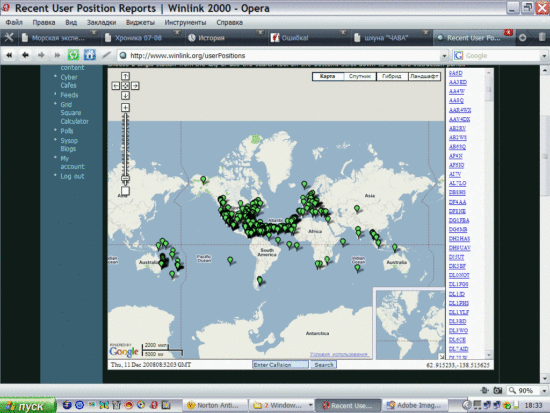Go forward with the Forward arrow
Image resolution: width=550 pixels, height=413 pixels.
click(41, 55)
